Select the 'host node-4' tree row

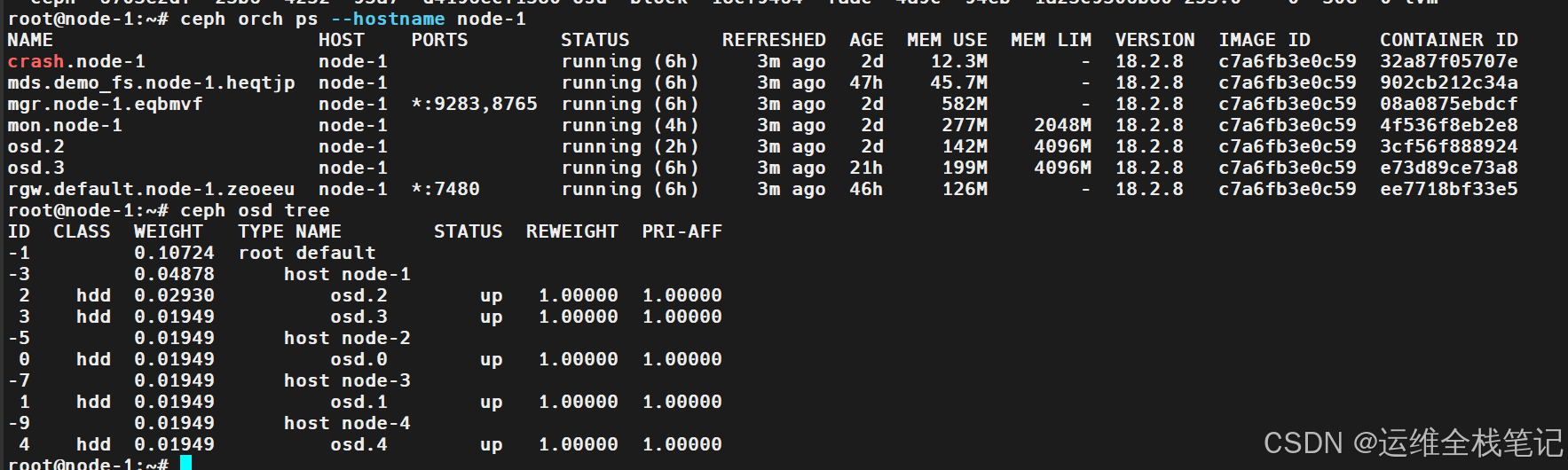(x=347, y=423)
